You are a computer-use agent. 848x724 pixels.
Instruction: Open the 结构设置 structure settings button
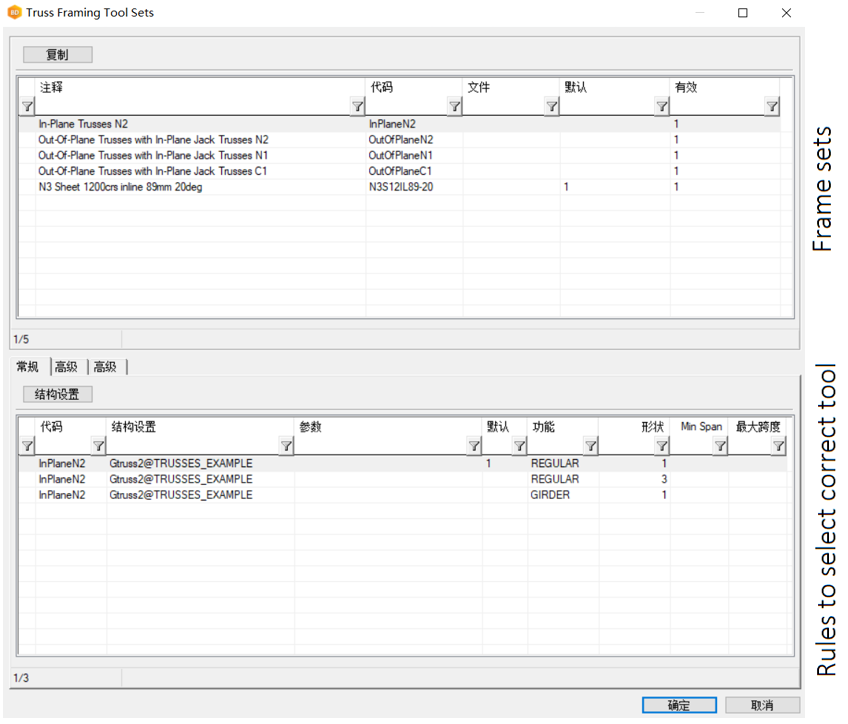point(57,394)
